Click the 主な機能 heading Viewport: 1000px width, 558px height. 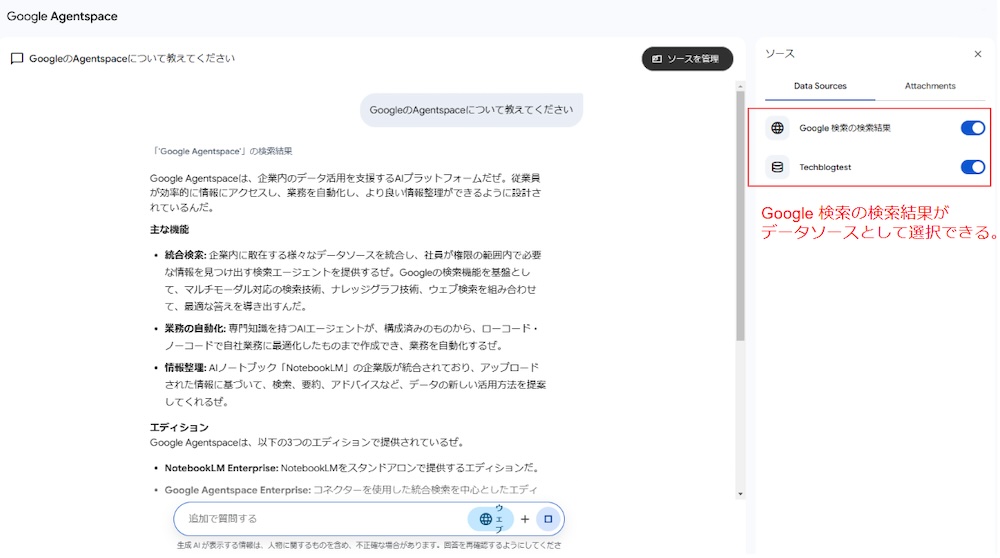[x=169, y=230]
